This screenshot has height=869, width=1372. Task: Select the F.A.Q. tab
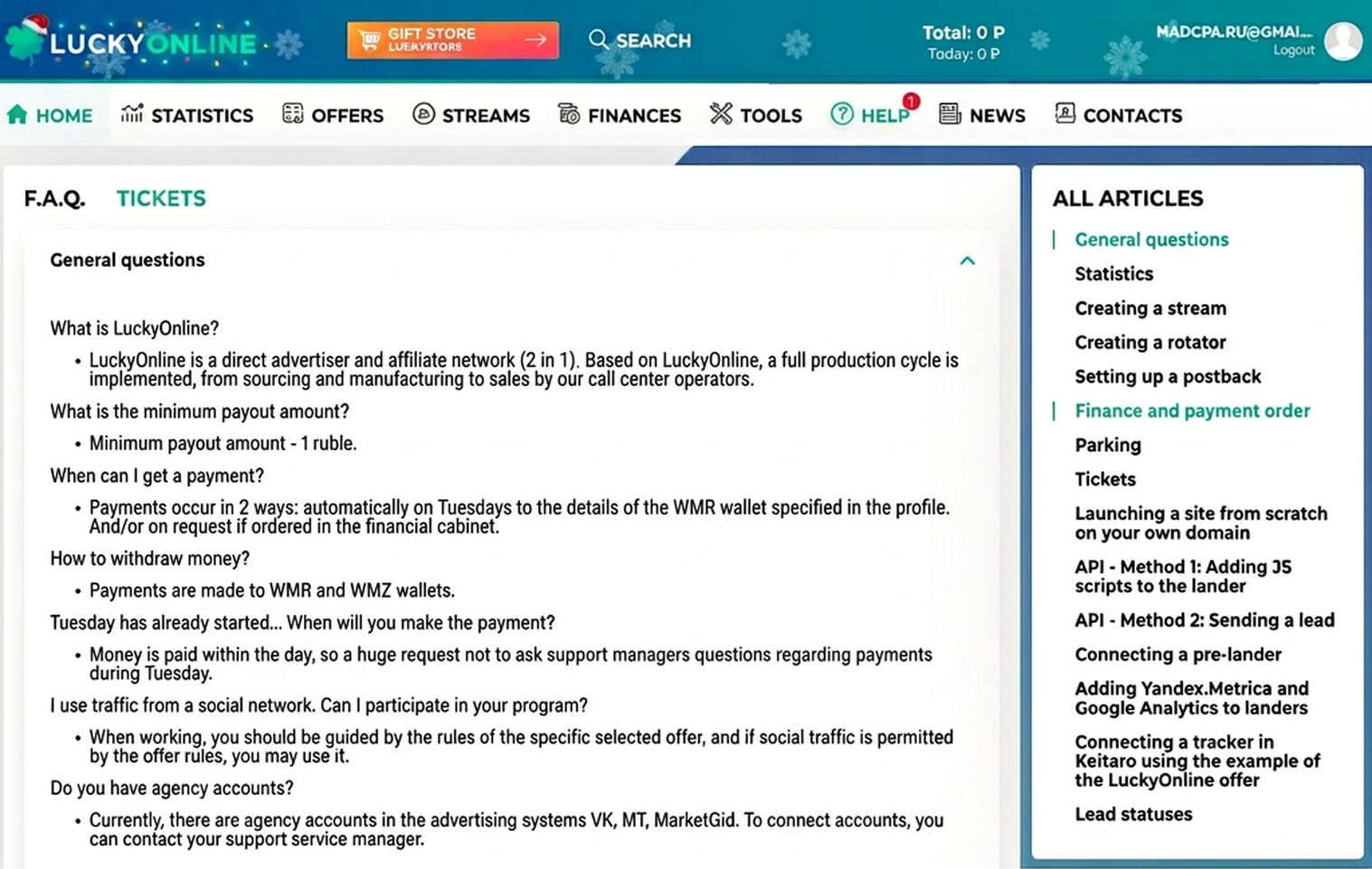54,198
